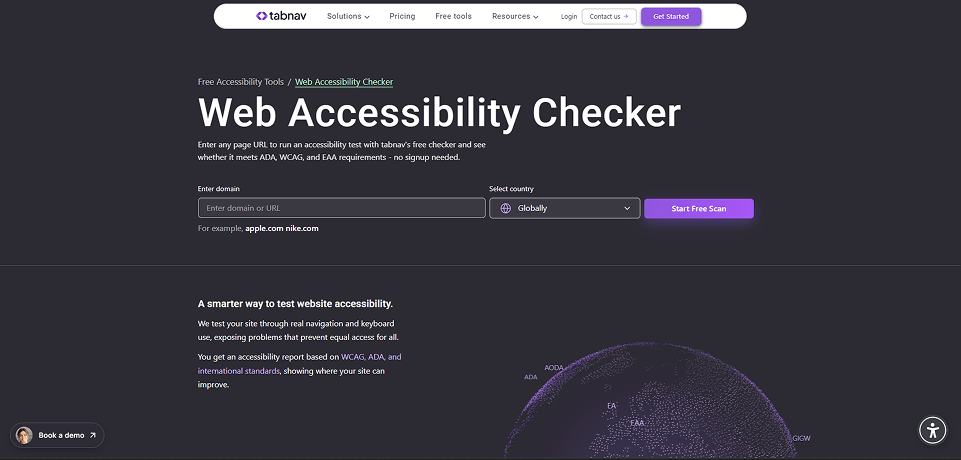Choose the apple.com example

tap(264, 228)
